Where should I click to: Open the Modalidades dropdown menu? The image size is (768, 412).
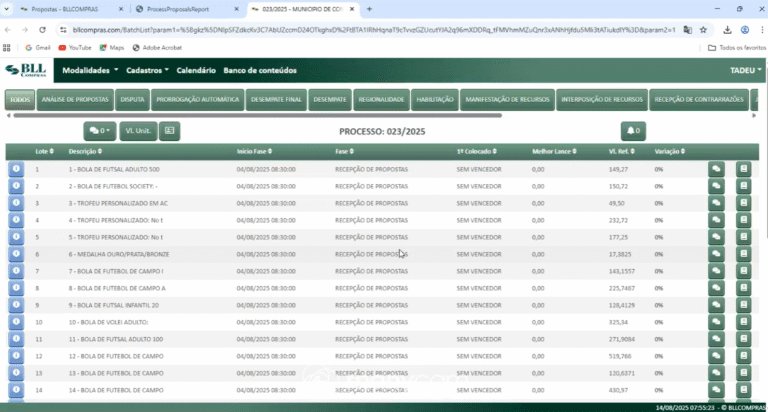(90, 71)
